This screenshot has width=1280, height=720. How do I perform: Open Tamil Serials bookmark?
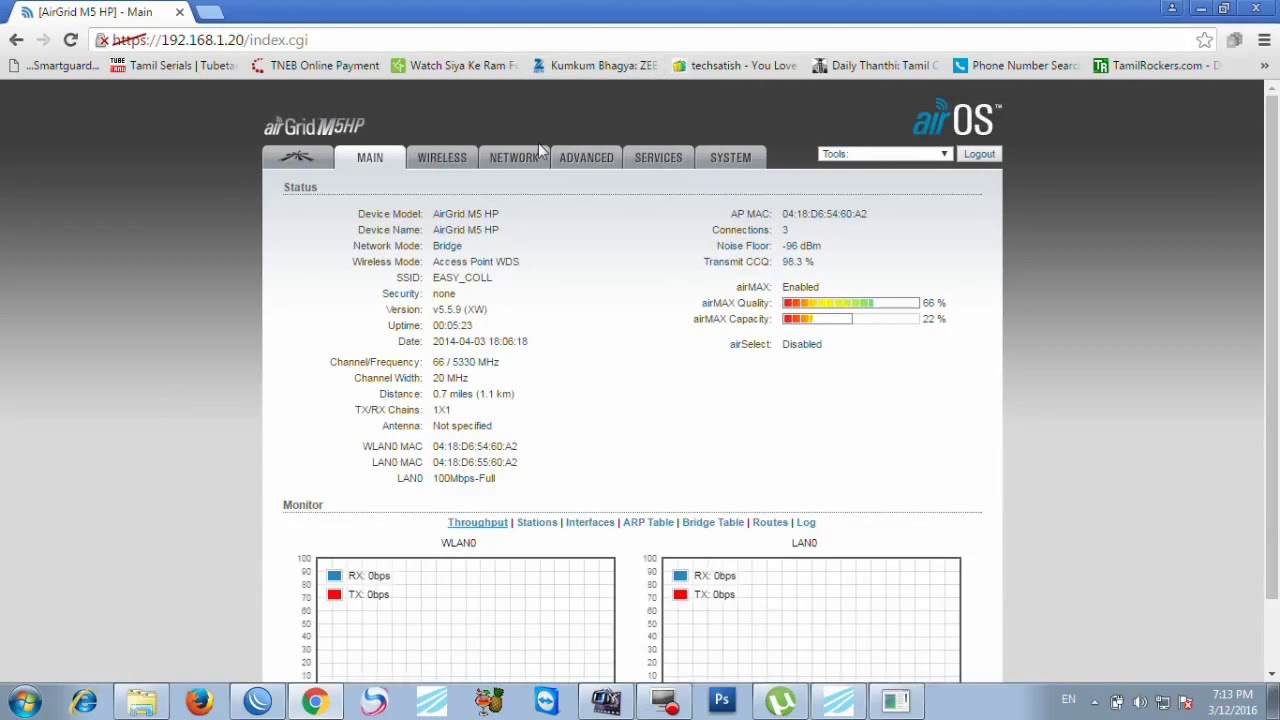[173, 65]
